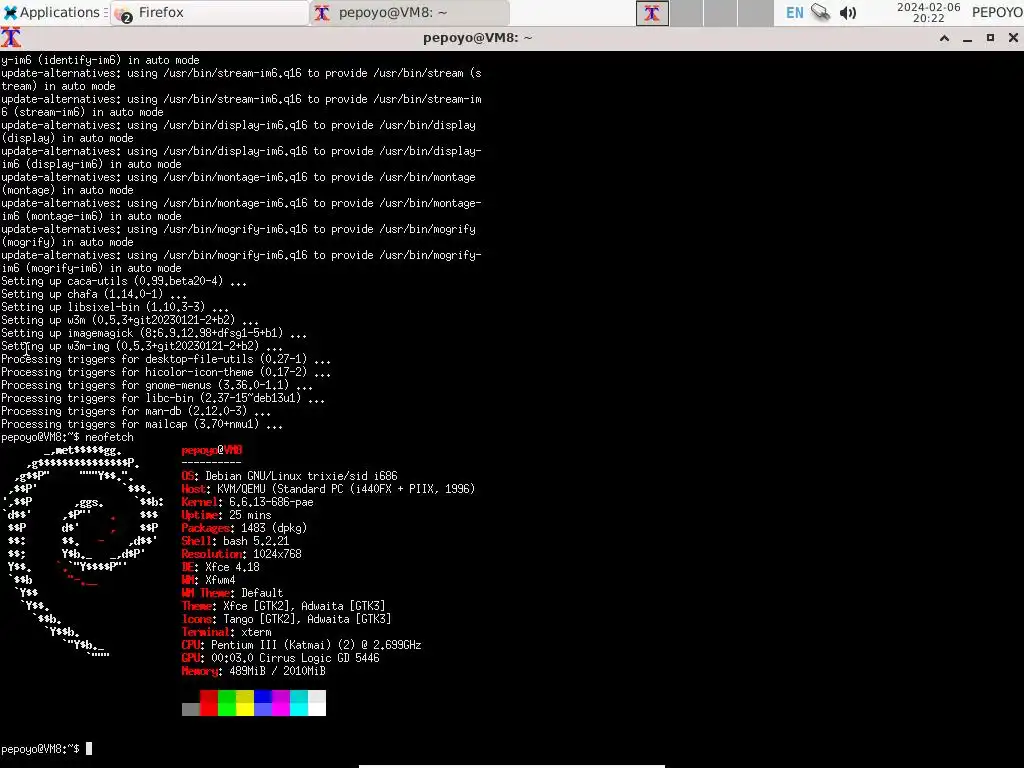Click the final shell prompt cursor

point(89,749)
